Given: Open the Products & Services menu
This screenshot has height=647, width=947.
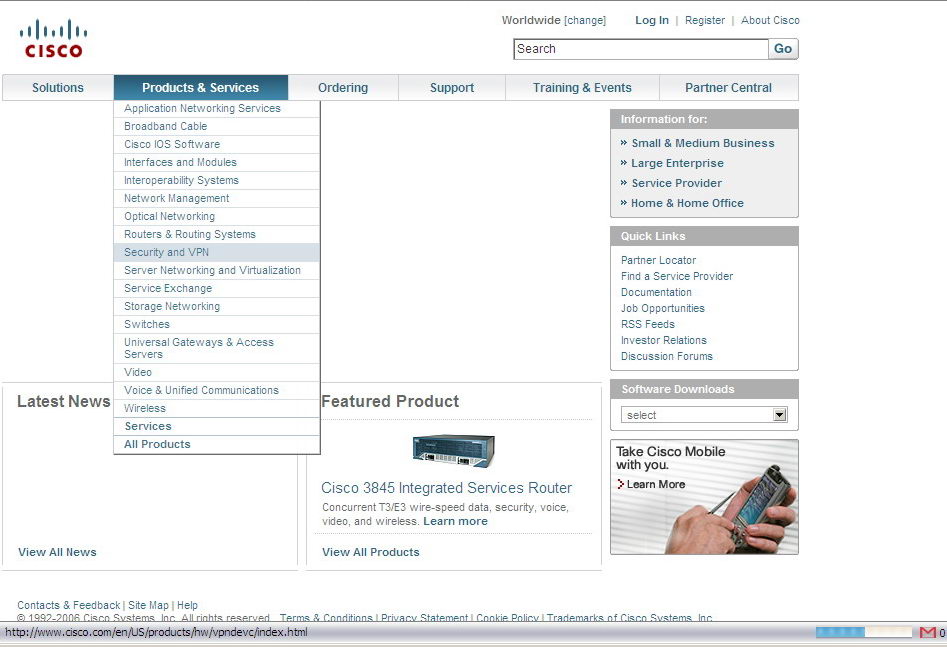Looking at the screenshot, I should (x=201, y=88).
